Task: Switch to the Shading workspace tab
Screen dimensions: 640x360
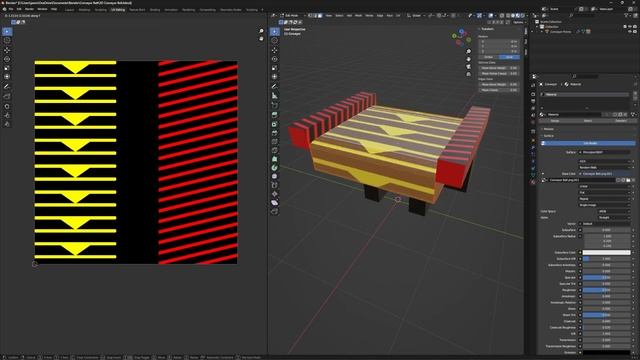Action: pyautogui.click(x=155, y=9)
